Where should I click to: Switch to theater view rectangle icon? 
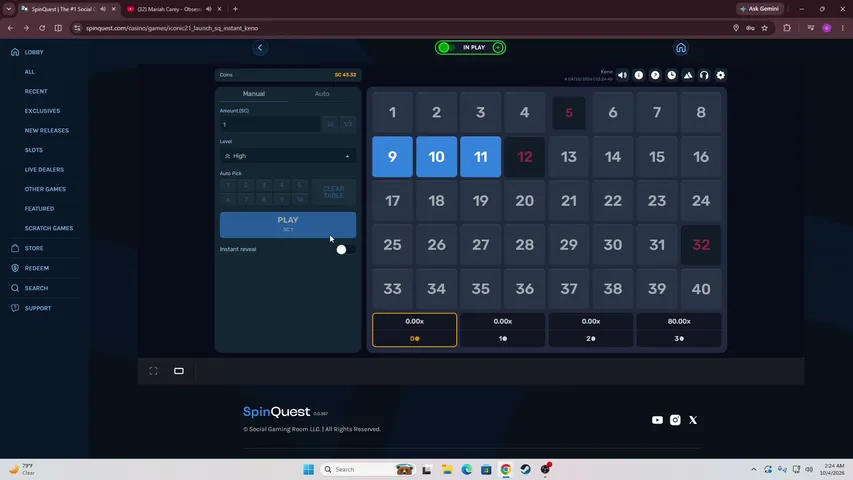(x=178, y=371)
